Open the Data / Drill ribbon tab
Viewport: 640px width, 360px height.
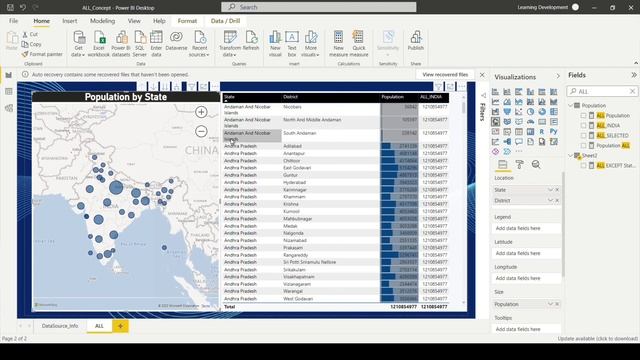[225, 21]
